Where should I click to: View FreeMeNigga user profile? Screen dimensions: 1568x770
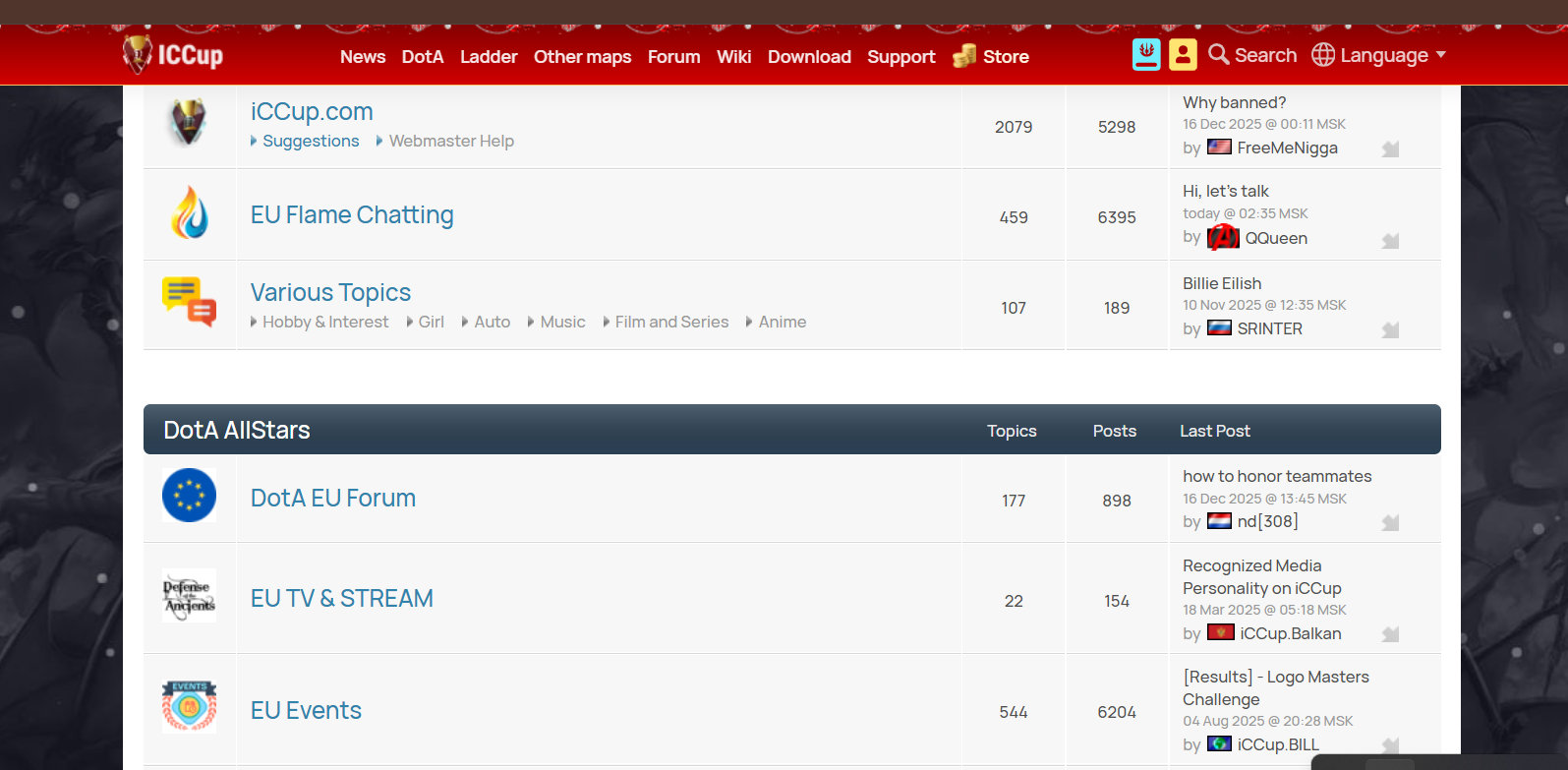(1287, 148)
